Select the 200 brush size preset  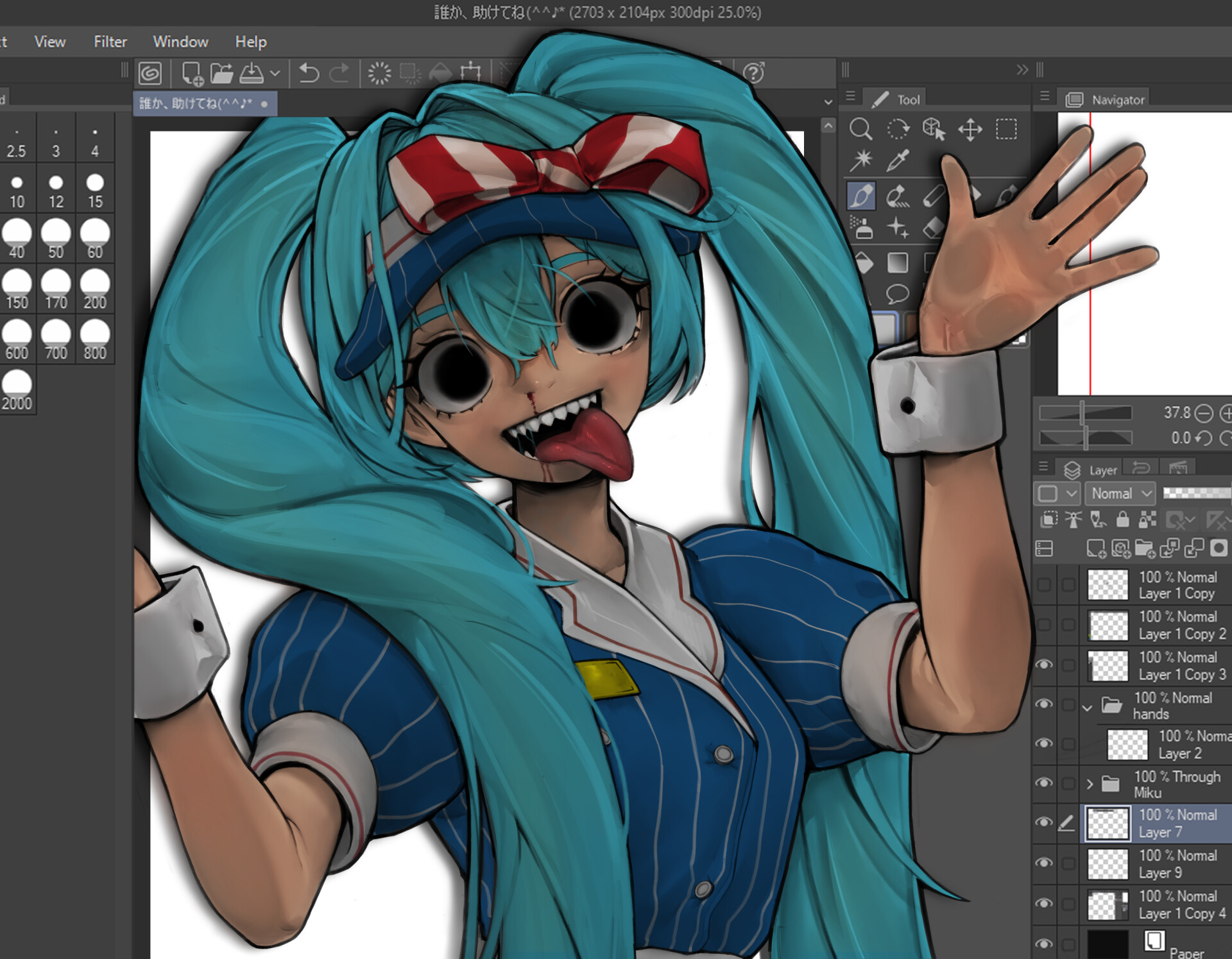pos(95,289)
